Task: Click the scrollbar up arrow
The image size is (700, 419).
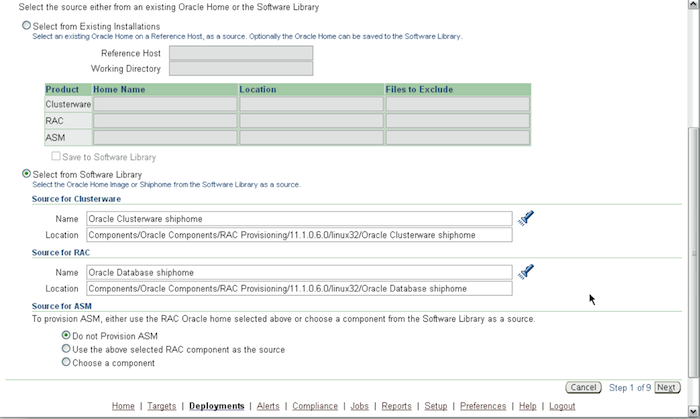Action: (x=693, y=4)
